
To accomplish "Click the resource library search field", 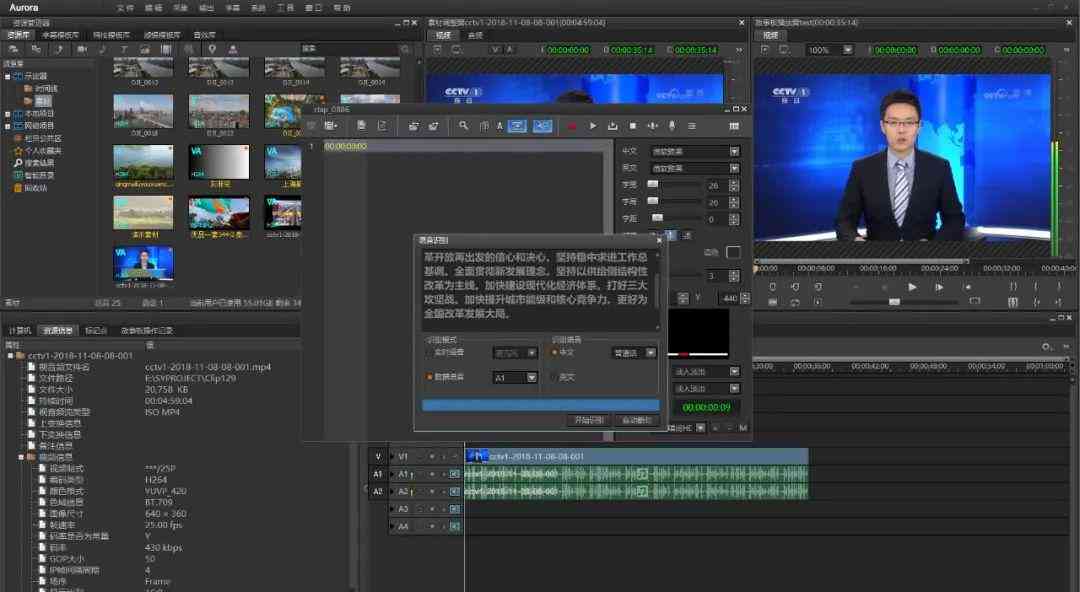I will click(x=349, y=49).
